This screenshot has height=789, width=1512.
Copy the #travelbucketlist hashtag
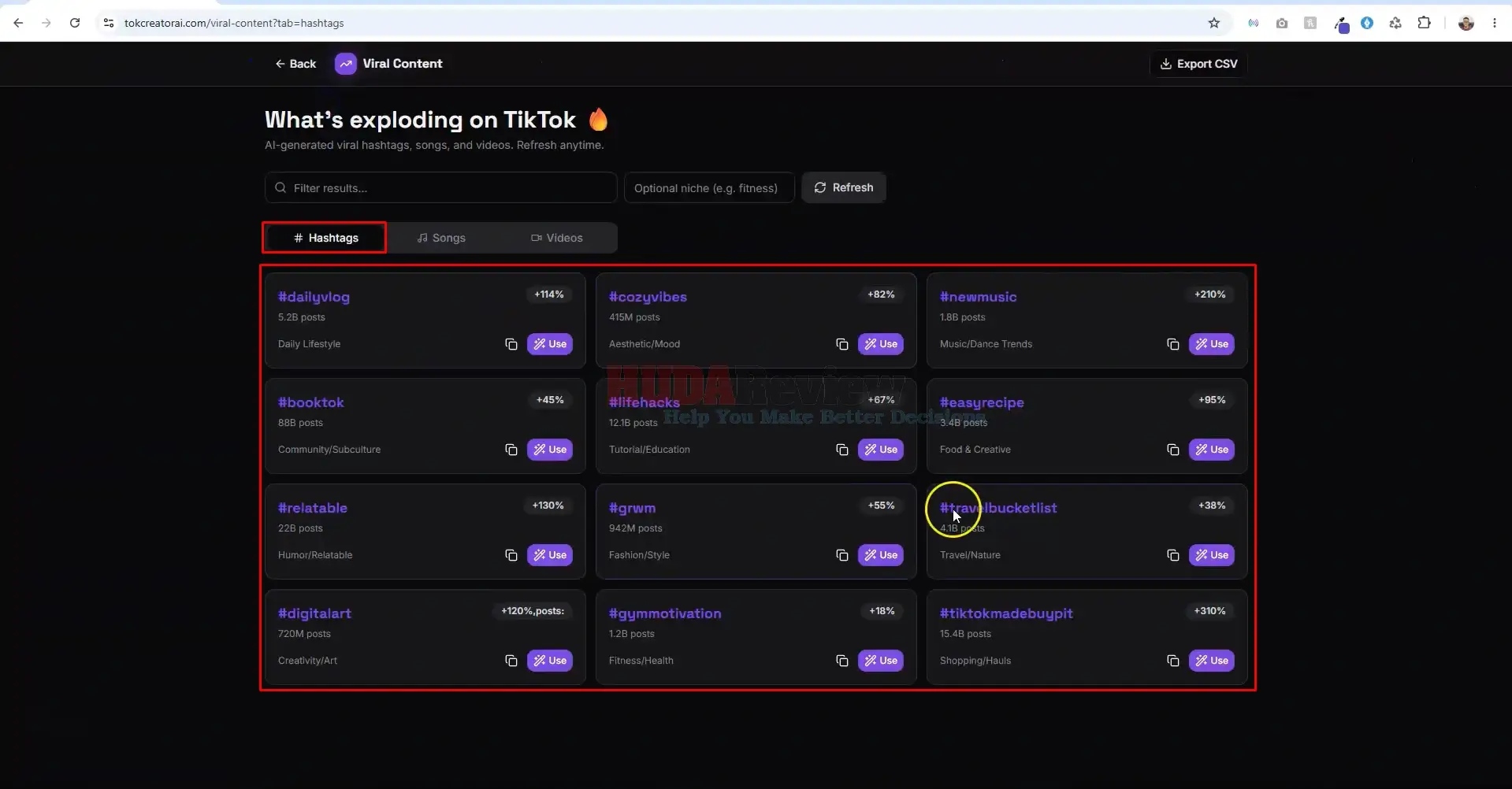coord(1173,555)
